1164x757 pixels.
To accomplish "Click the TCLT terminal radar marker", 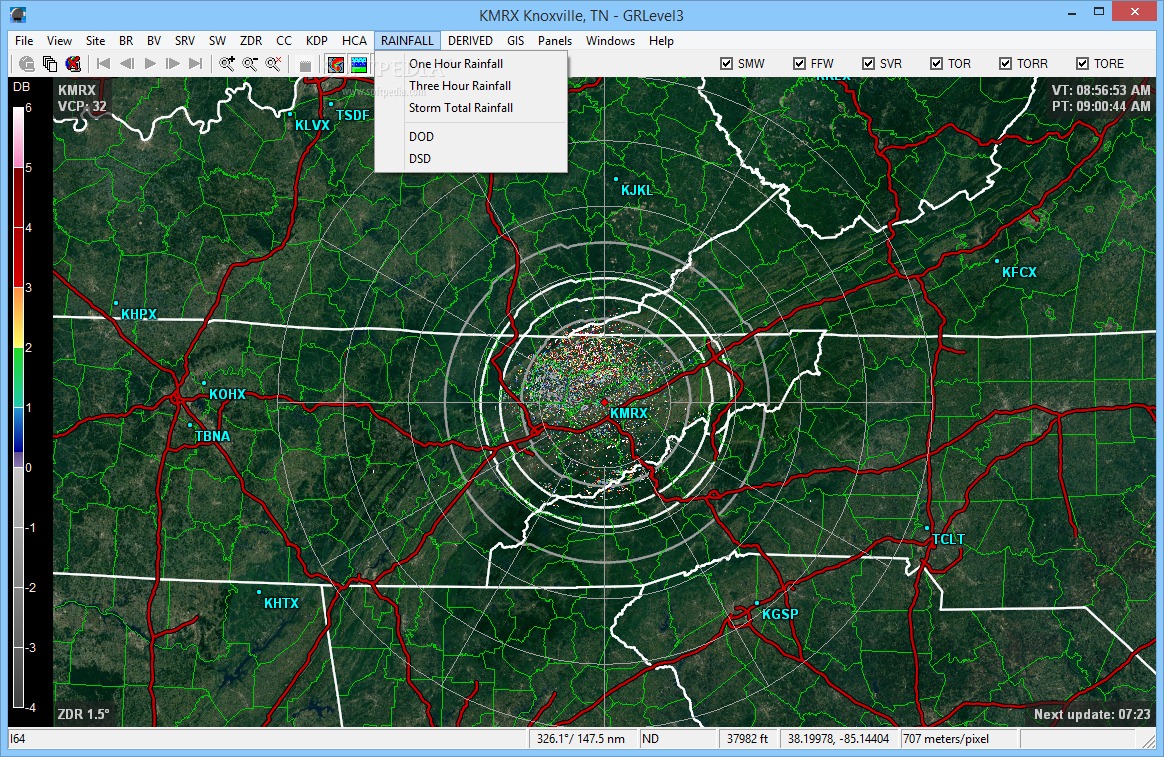I will click(x=926, y=528).
